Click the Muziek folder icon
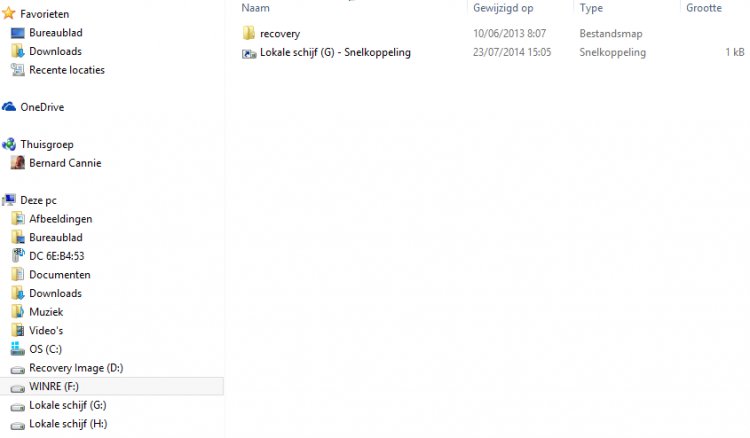The image size is (750, 438). 18,312
